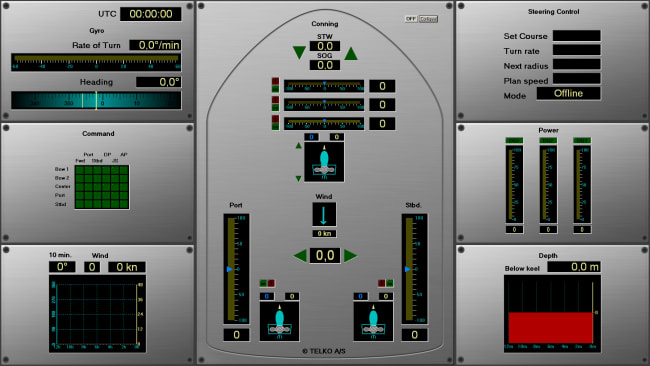Click the green down triangle beside STW
Viewport: 650px width, 366px height.
click(299, 53)
